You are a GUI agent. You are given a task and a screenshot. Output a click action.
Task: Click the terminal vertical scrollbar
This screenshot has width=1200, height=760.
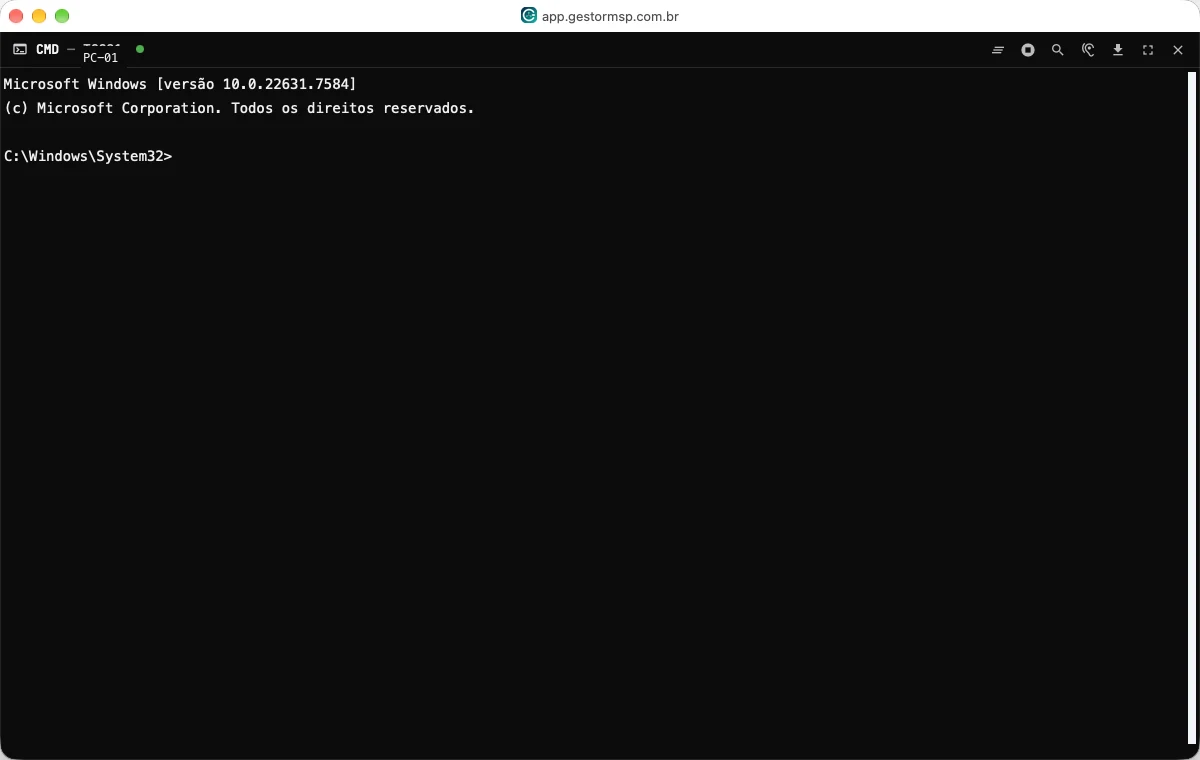(x=1192, y=408)
